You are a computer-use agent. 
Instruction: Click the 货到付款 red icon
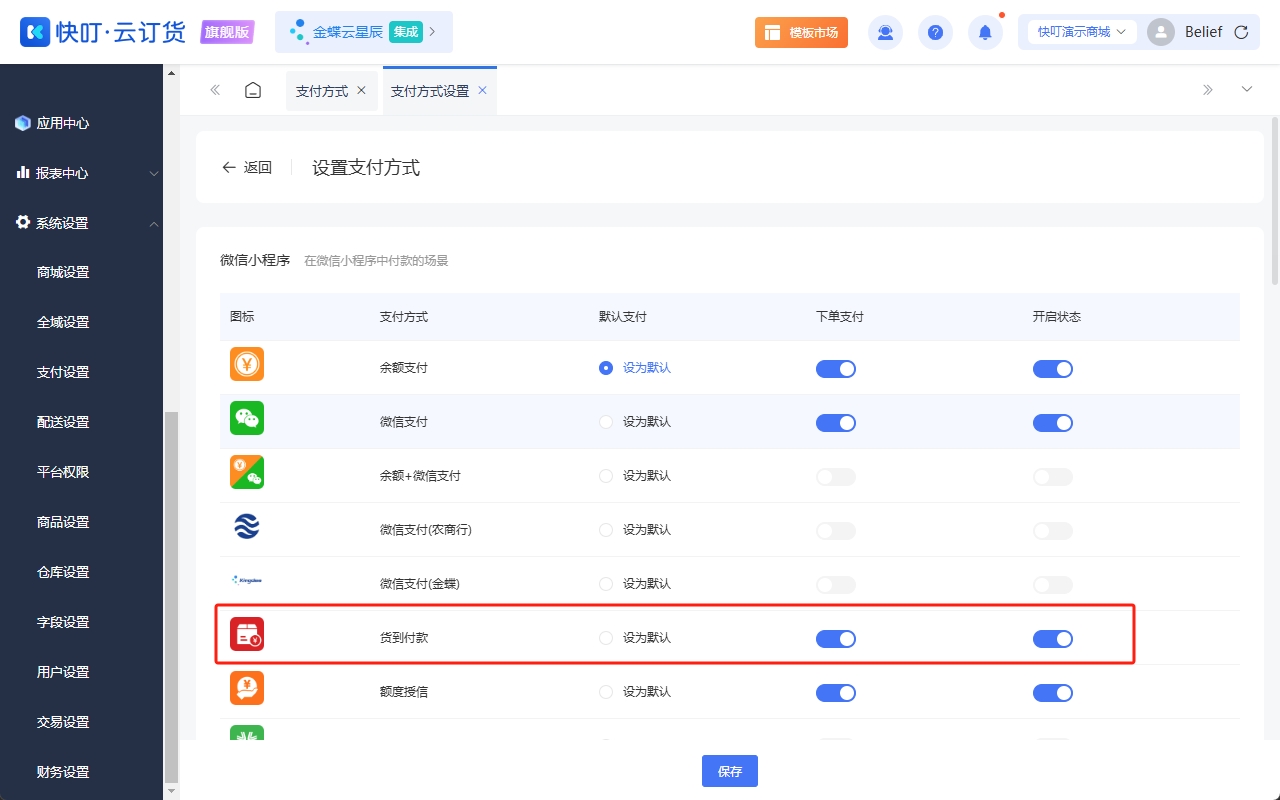pos(247,634)
